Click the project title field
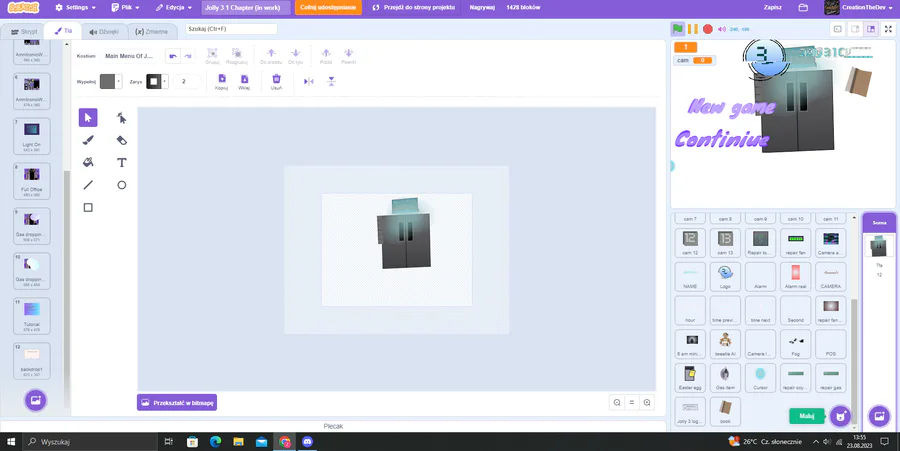 click(247, 7)
